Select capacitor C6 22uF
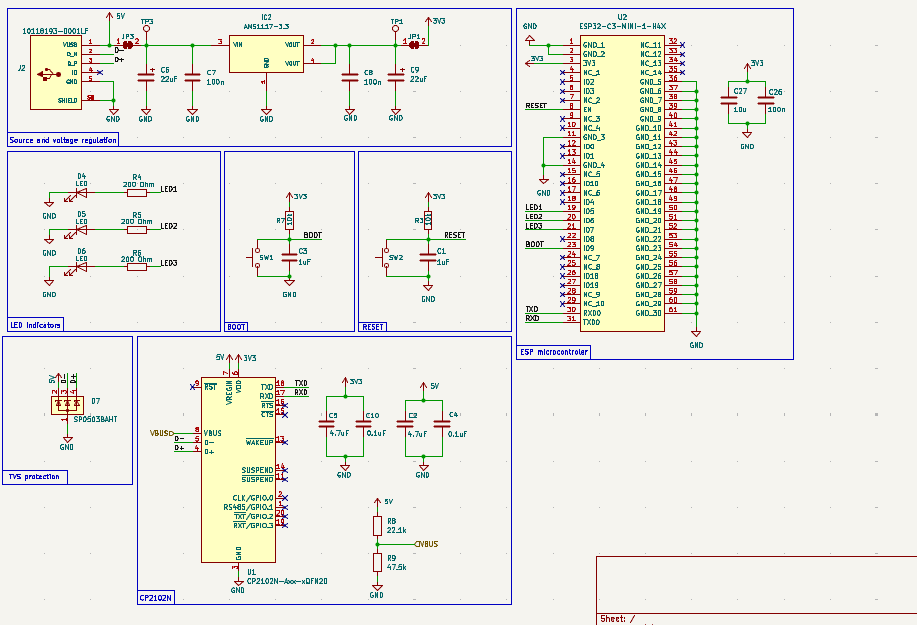The height and width of the screenshot is (625, 917). pos(146,76)
